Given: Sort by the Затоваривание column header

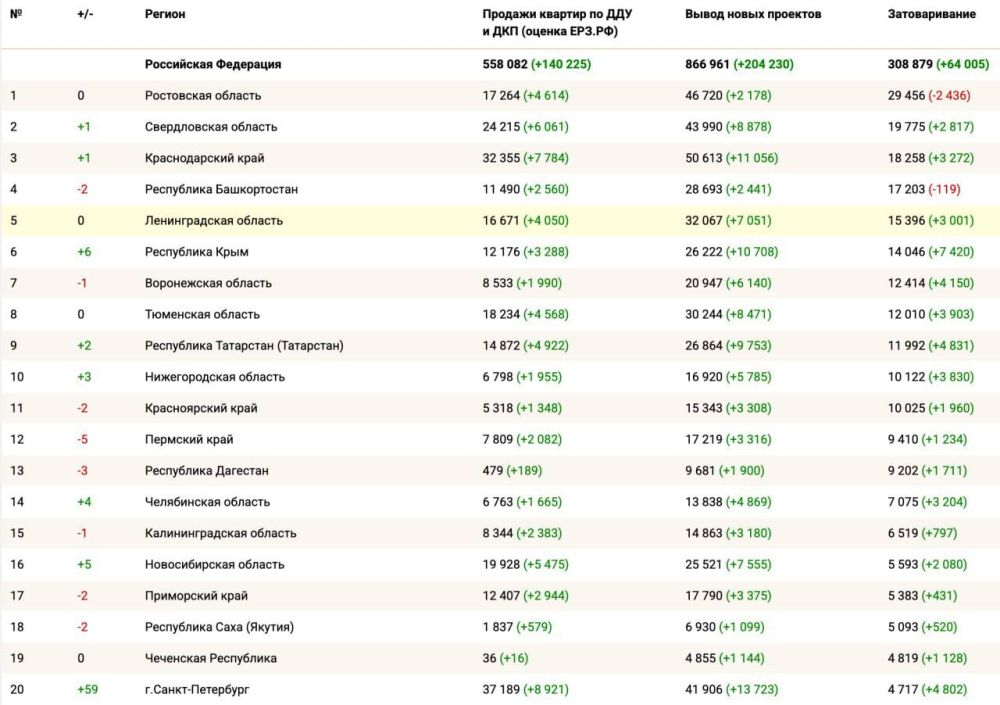Looking at the screenshot, I should [x=932, y=14].
